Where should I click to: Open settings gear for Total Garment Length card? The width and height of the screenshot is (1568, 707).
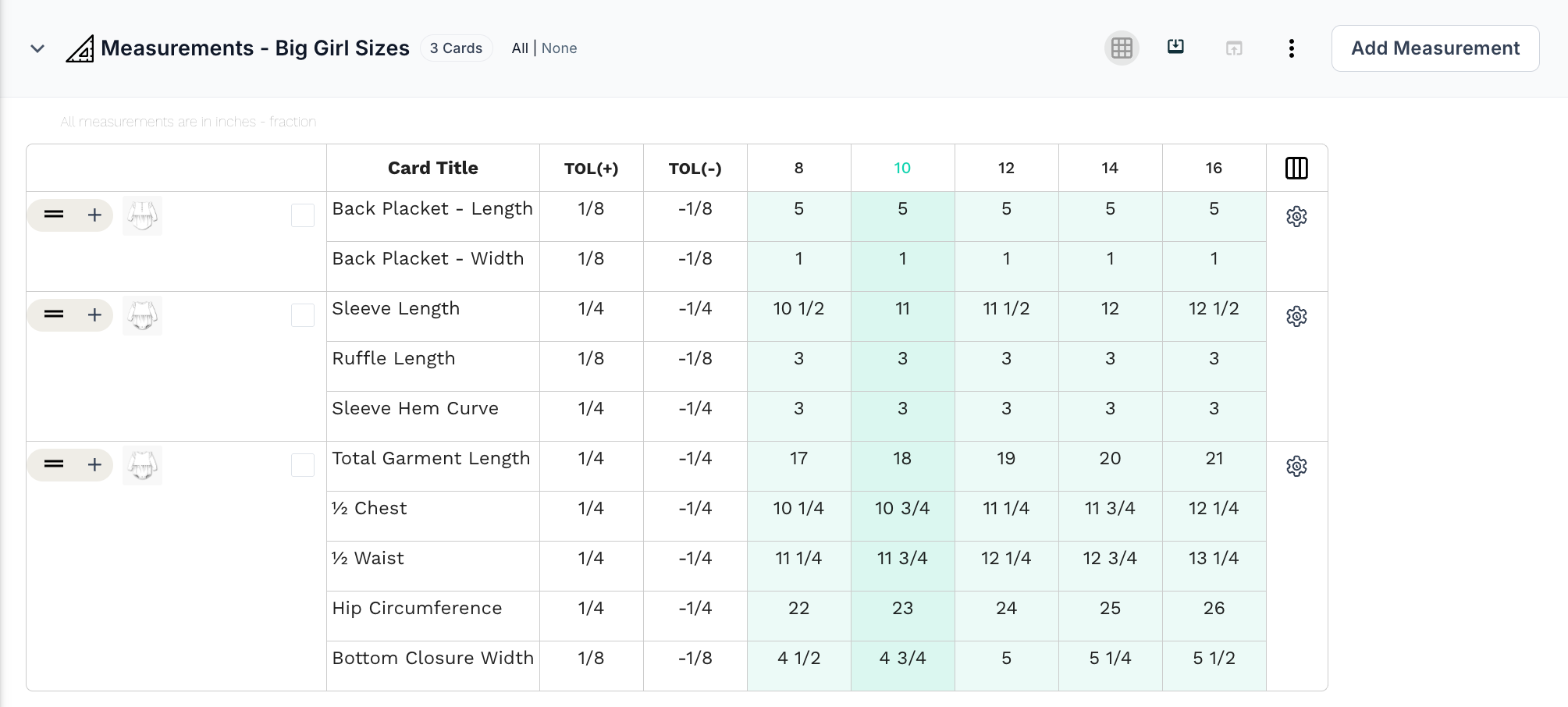tap(1297, 466)
